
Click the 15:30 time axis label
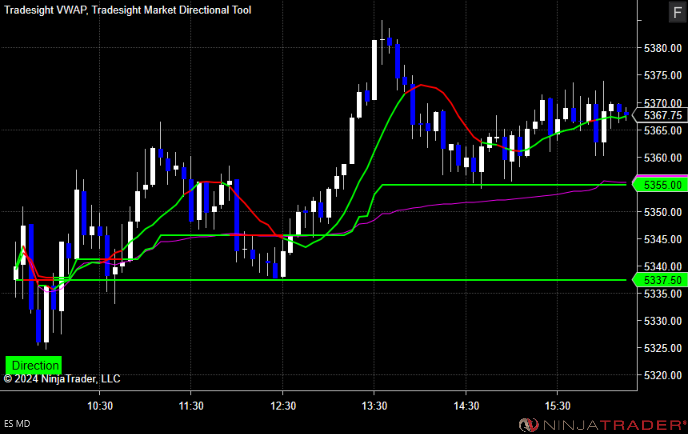point(558,406)
